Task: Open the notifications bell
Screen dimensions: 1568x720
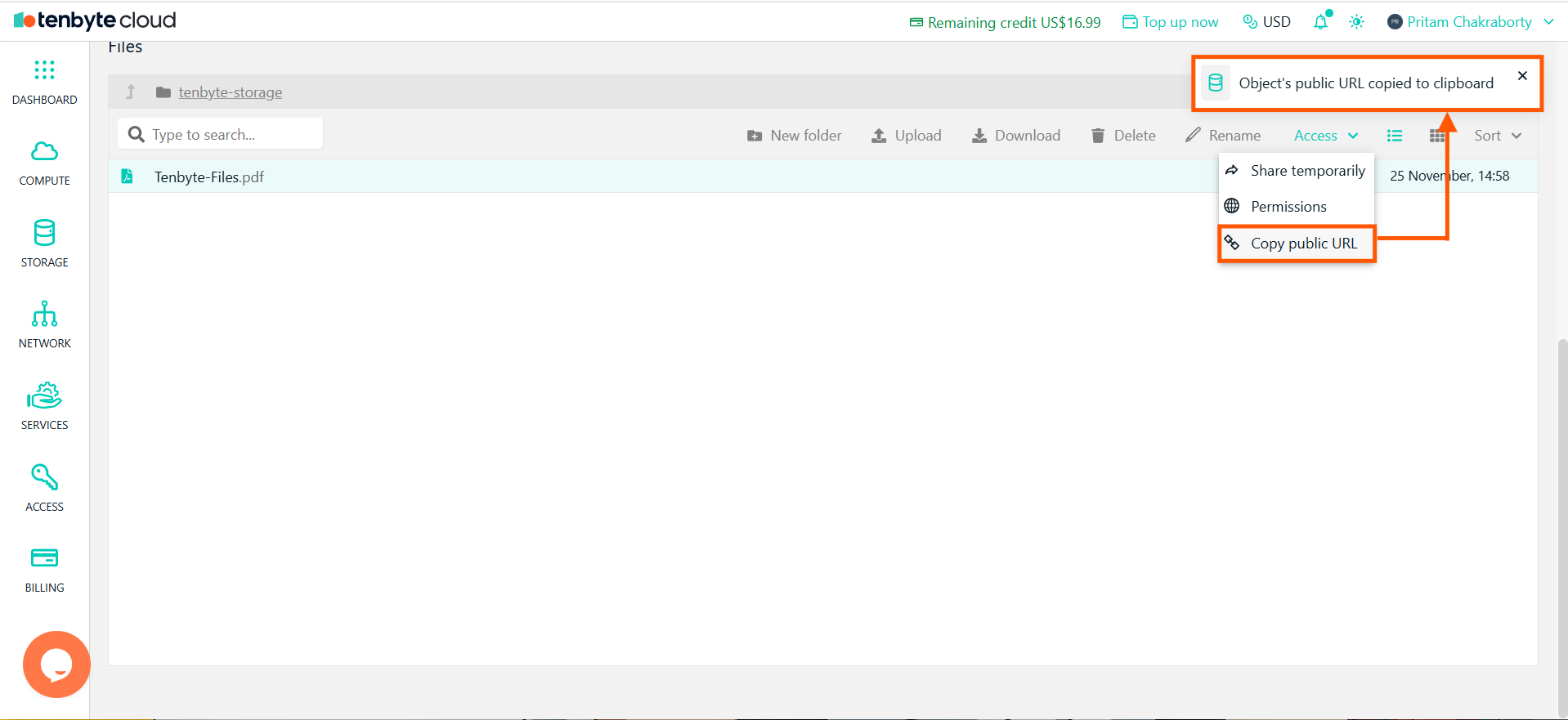Action: click(1321, 21)
